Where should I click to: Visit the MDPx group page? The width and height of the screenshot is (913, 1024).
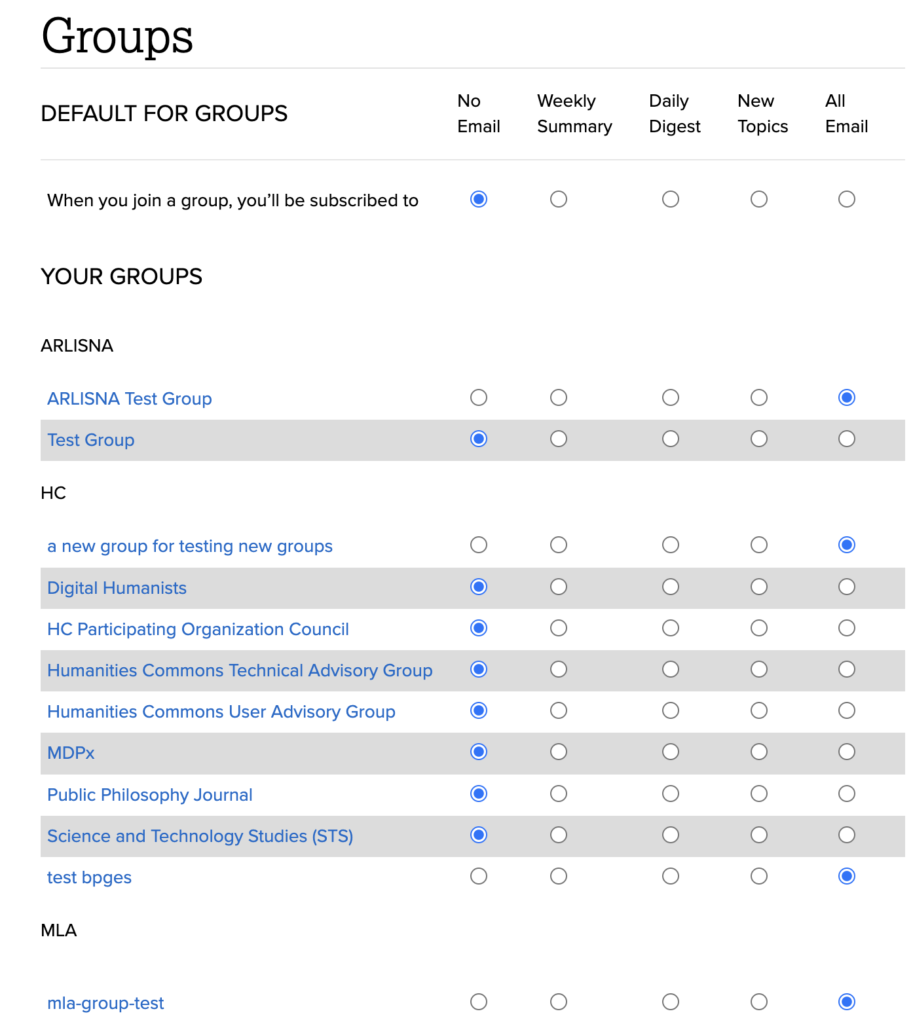coord(70,752)
